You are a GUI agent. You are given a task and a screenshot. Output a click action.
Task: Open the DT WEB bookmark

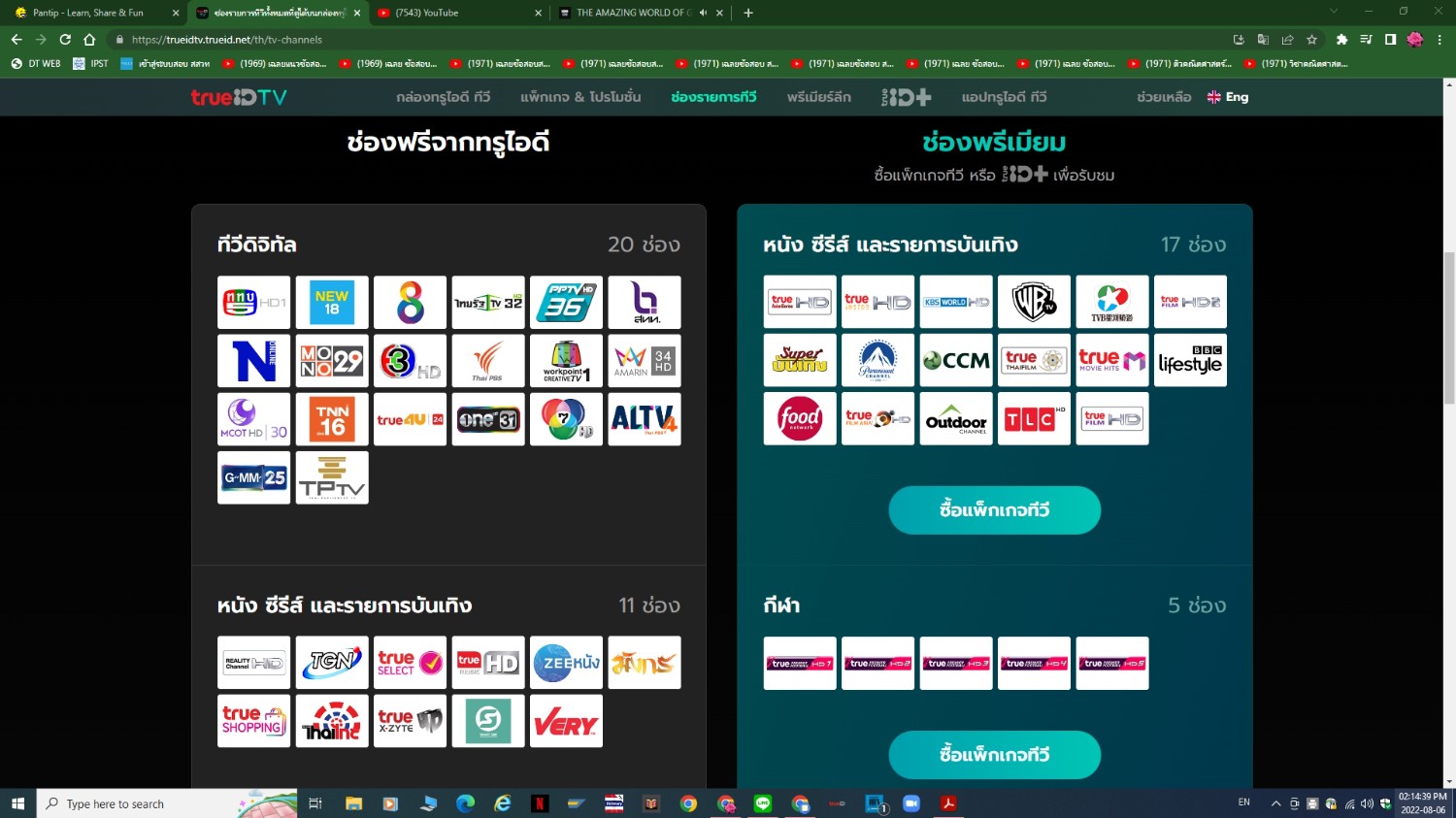click(x=36, y=64)
